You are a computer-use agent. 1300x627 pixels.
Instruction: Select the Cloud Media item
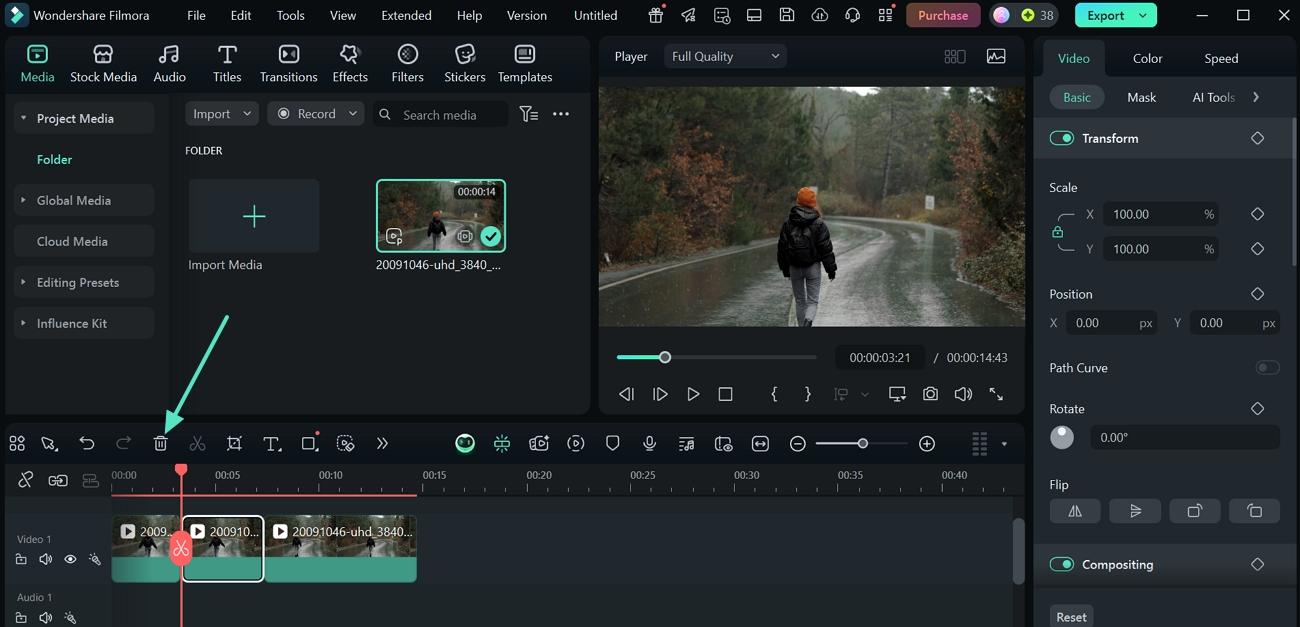(84, 241)
